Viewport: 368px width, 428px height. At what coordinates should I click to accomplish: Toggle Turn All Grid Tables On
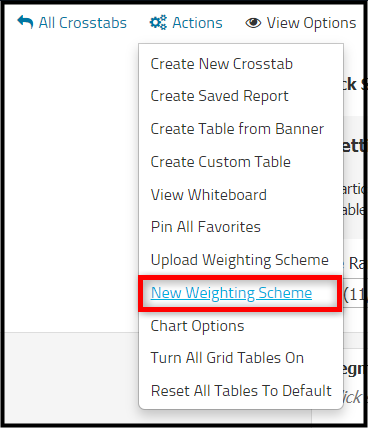pos(227,358)
